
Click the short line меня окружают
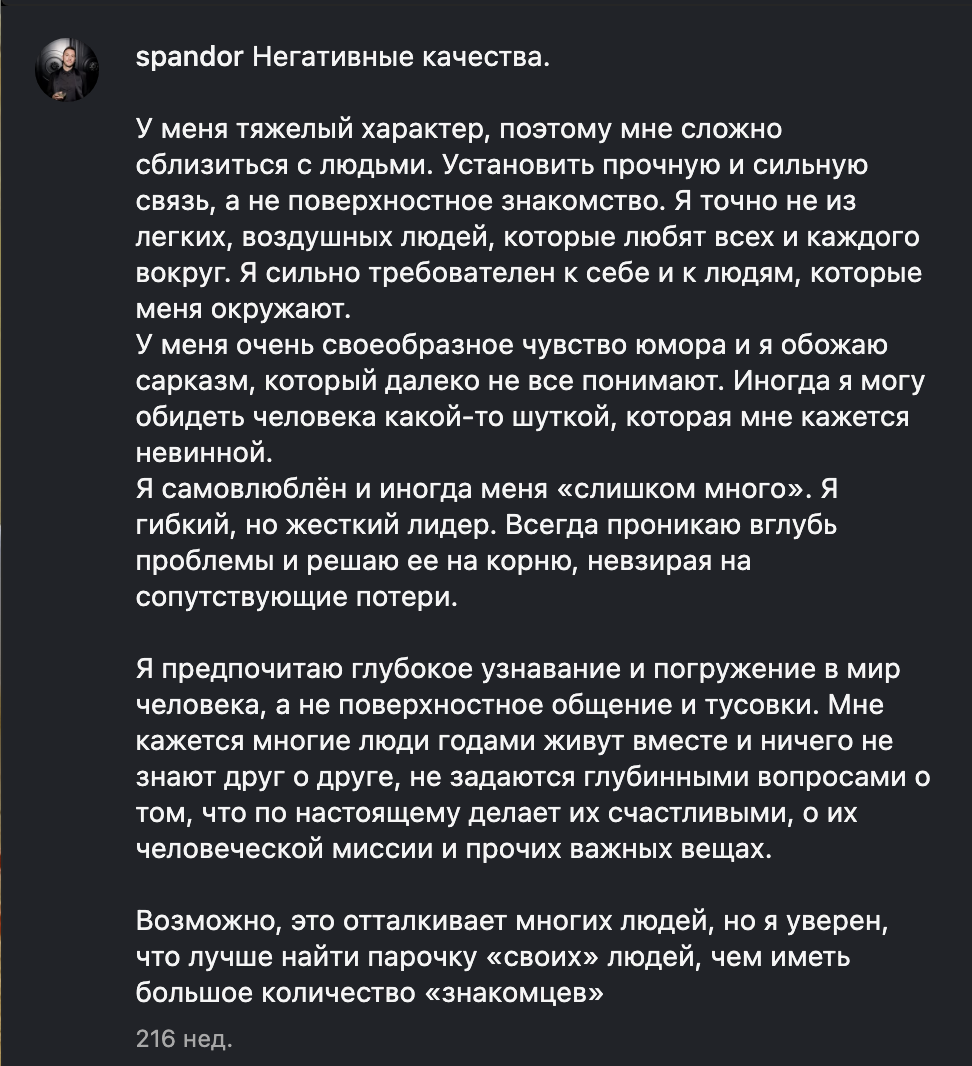[243, 309]
